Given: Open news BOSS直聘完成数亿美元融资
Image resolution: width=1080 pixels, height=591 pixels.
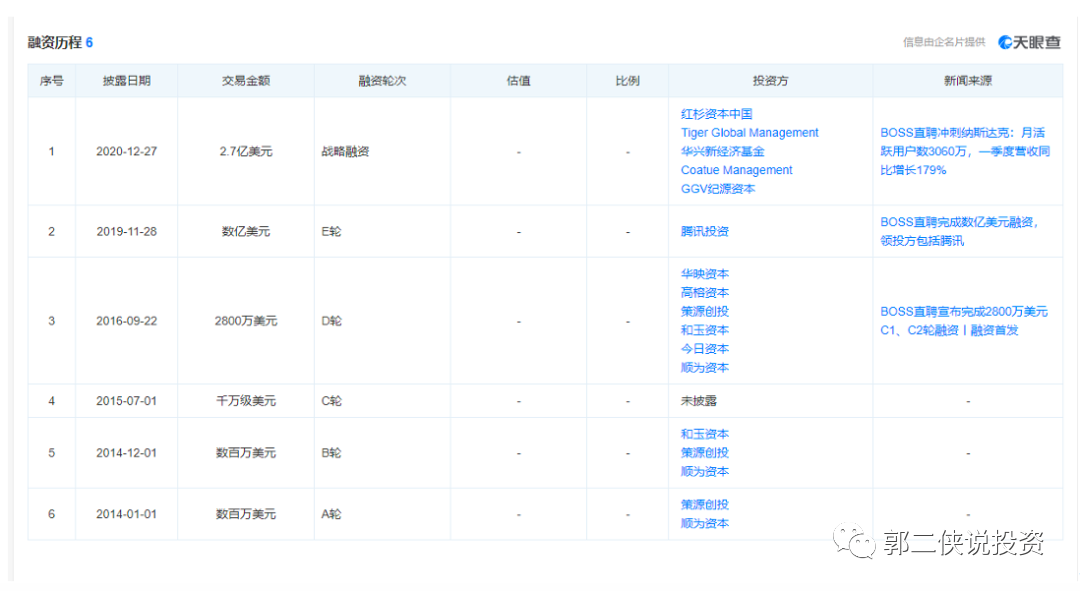Looking at the screenshot, I should 959,231.
